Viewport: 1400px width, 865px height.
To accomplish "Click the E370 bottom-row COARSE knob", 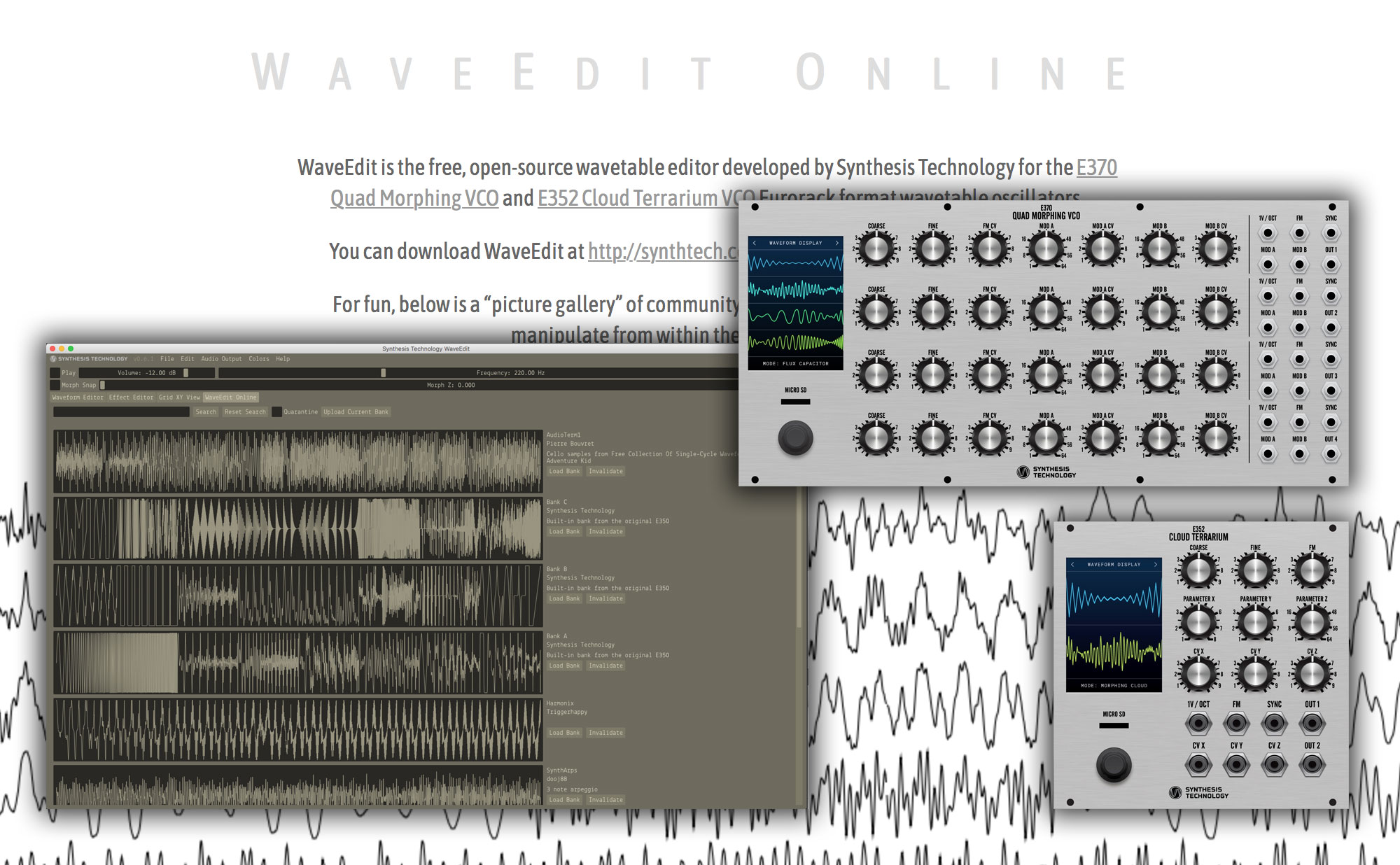I will pyautogui.click(x=876, y=437).
